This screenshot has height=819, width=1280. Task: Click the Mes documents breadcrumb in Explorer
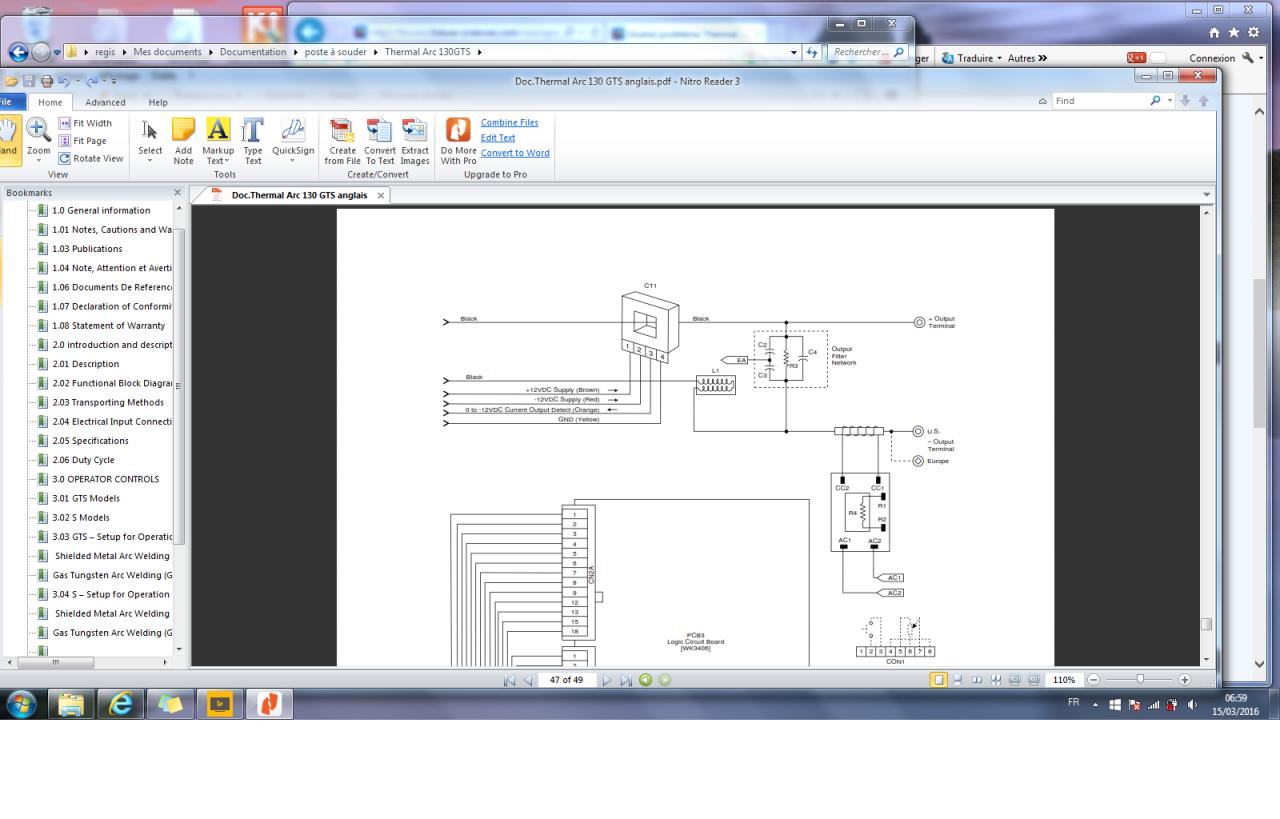167,52
